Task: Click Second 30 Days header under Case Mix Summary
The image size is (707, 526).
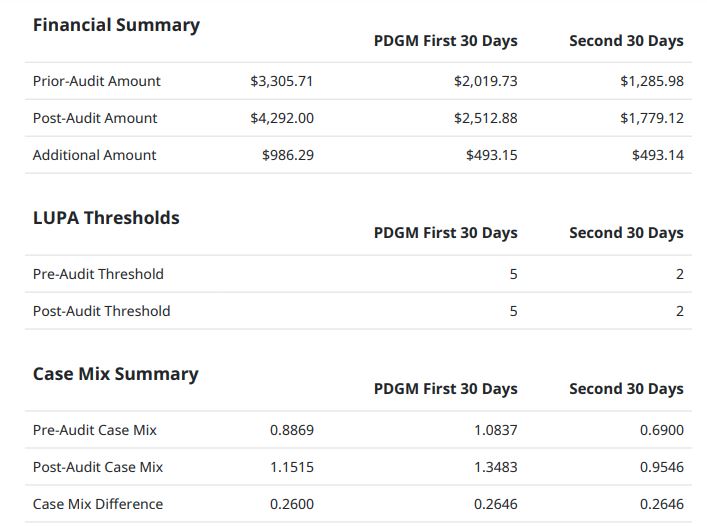Action: [626, 389]
